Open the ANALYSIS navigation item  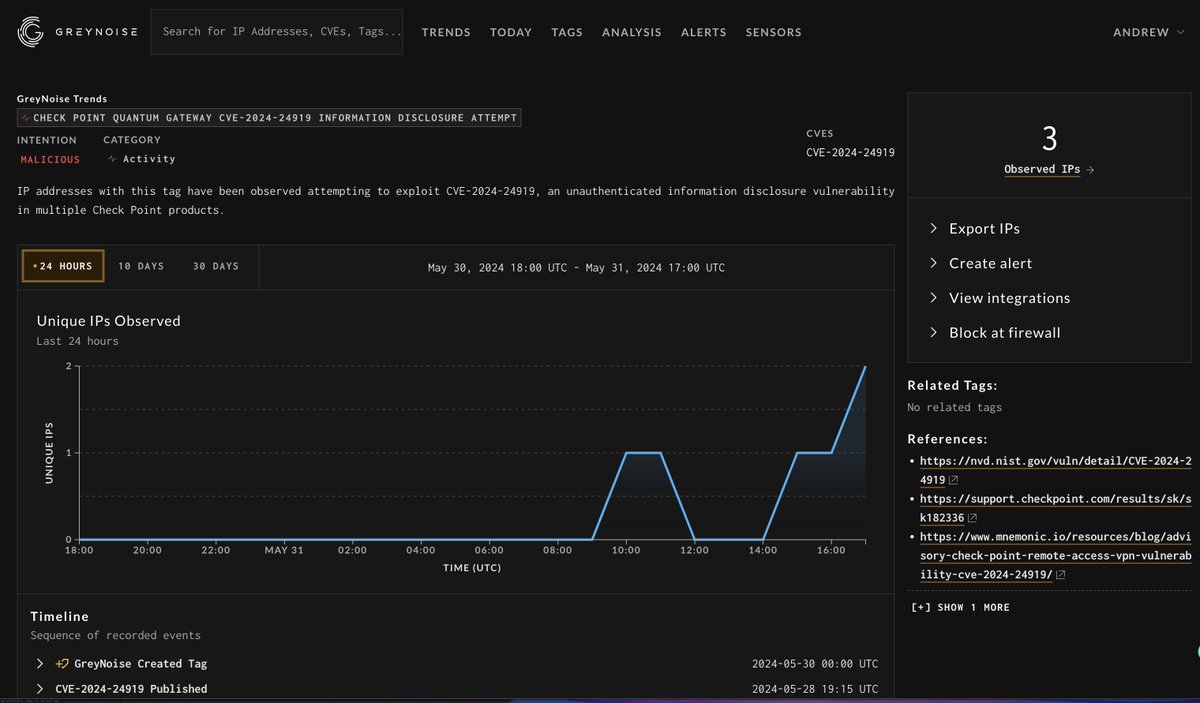(631, 32)
